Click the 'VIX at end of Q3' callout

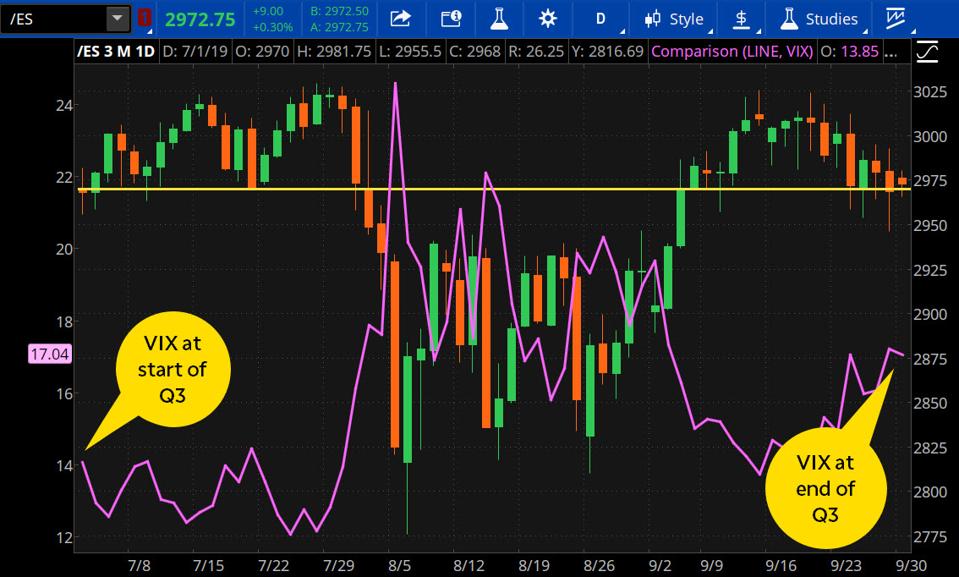tap(825, 487)
